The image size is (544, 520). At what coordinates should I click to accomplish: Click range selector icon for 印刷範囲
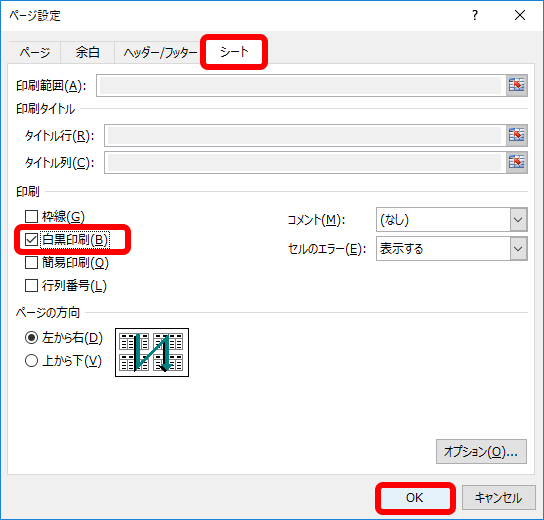(x=516, y=85)
